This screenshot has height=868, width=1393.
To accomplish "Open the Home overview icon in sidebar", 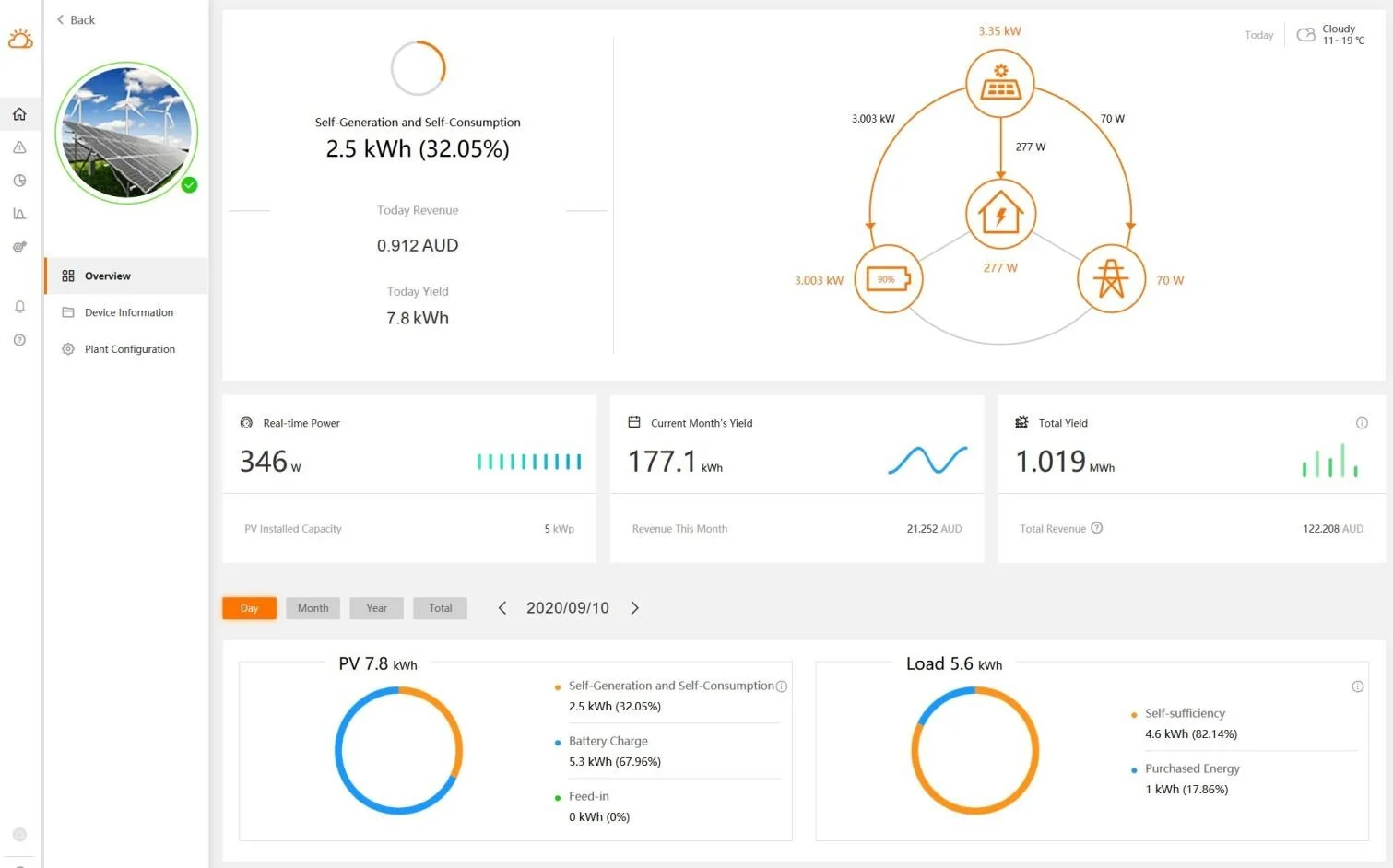I will (x=19, y=113).
